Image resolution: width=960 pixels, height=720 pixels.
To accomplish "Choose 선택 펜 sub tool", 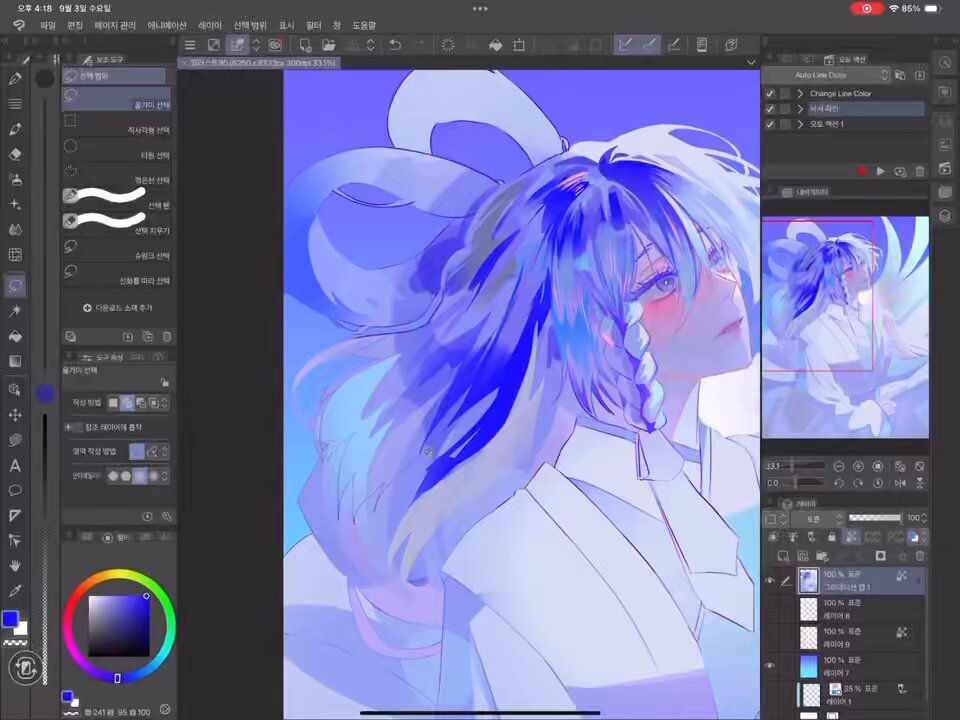I will pos(116,198).
